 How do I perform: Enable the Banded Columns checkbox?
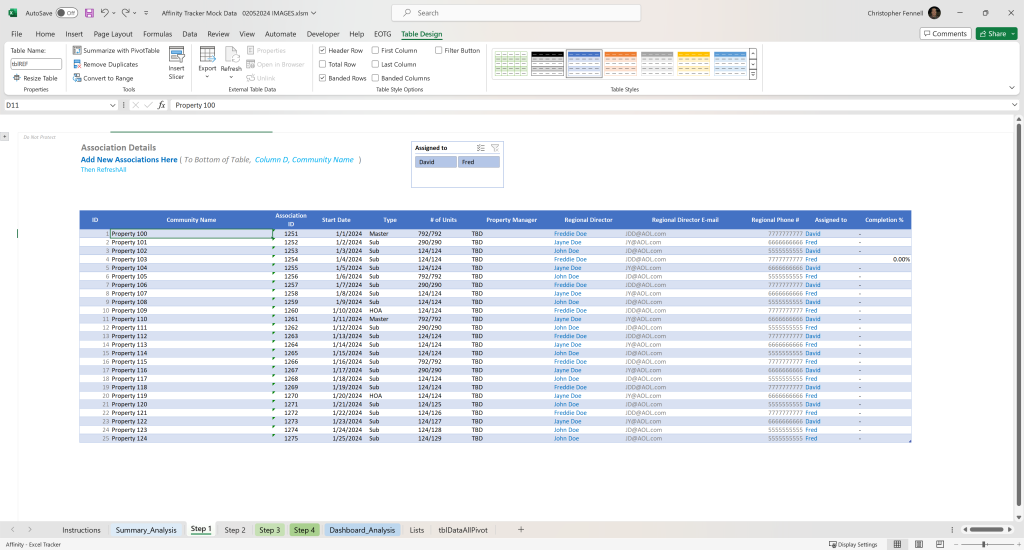click(376, 78)
